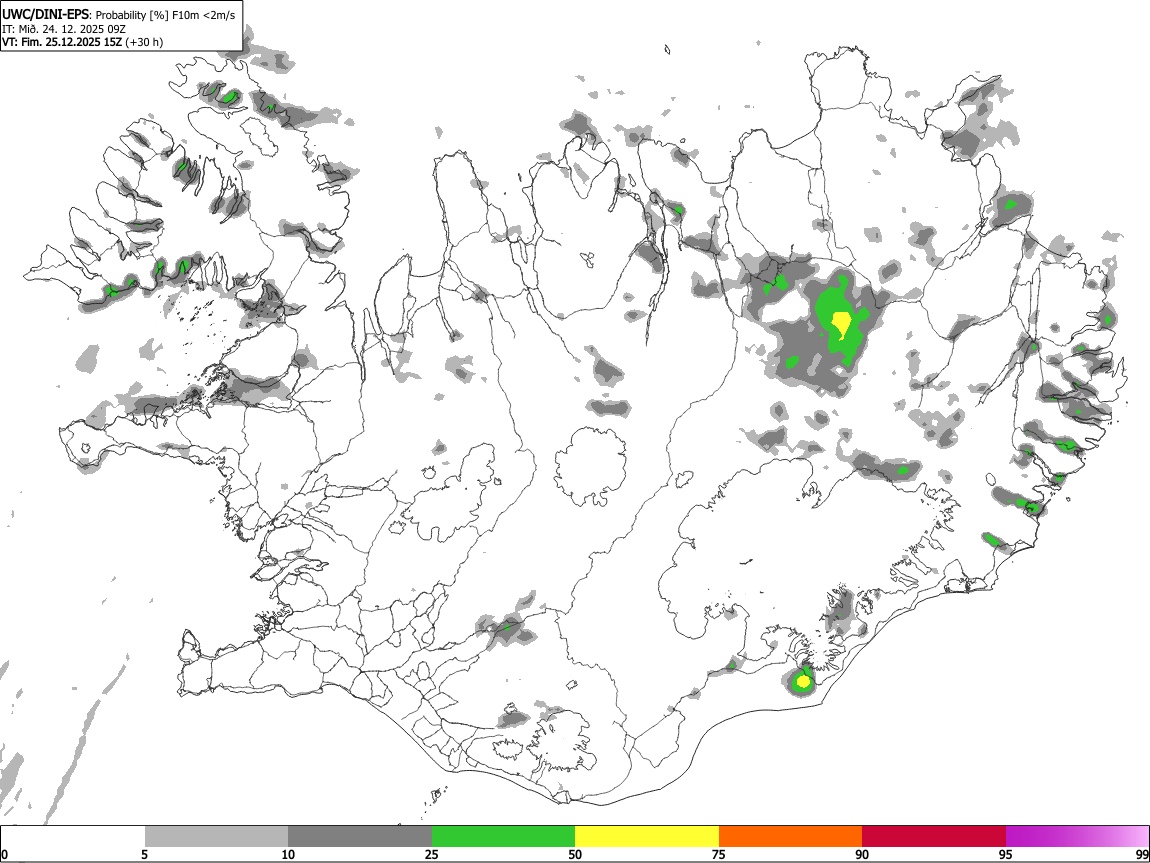Click the green 25-50% legend swatch
The image size is (1150, 863).
[503, 837]
